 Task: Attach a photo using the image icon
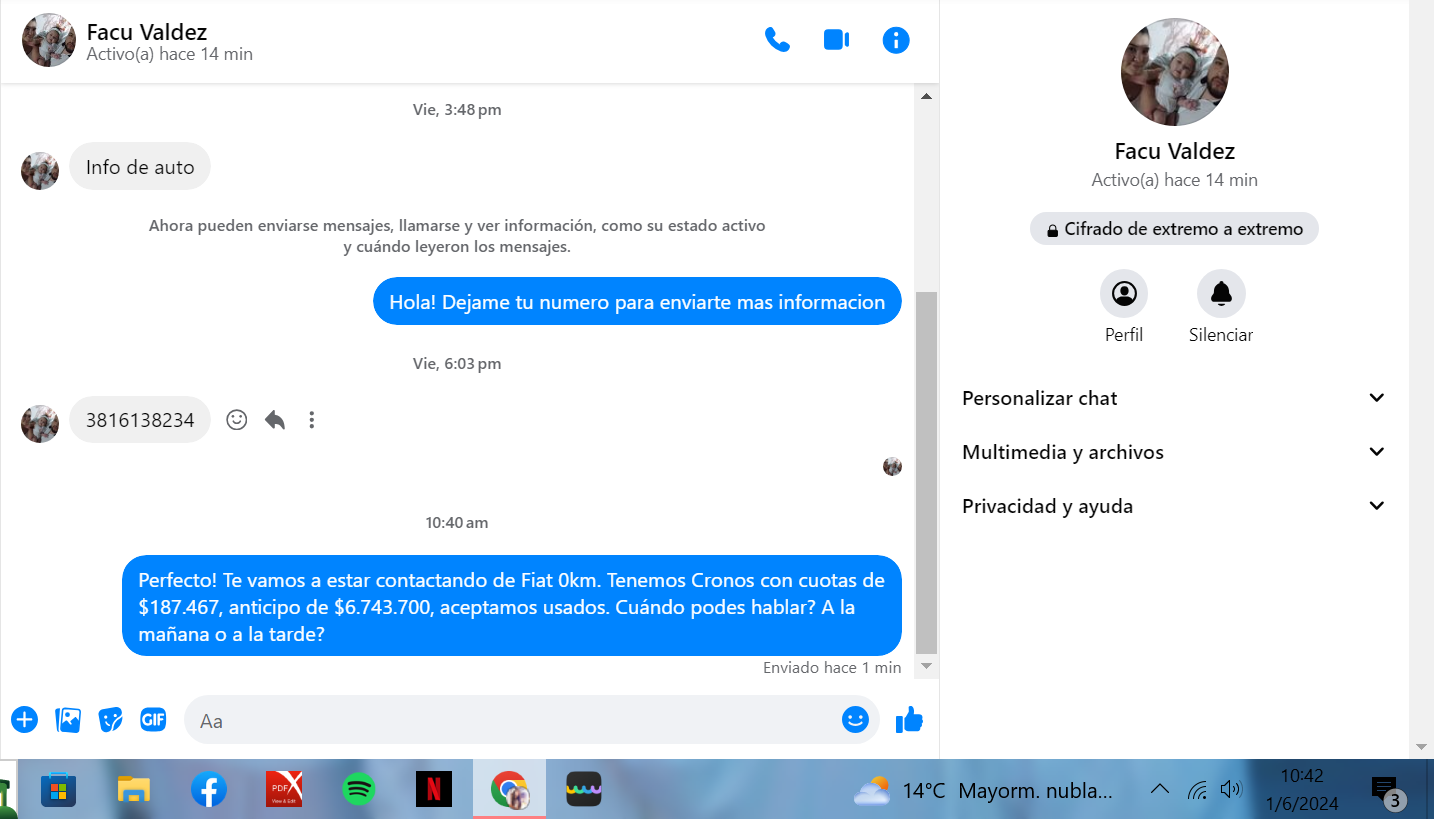68,719
